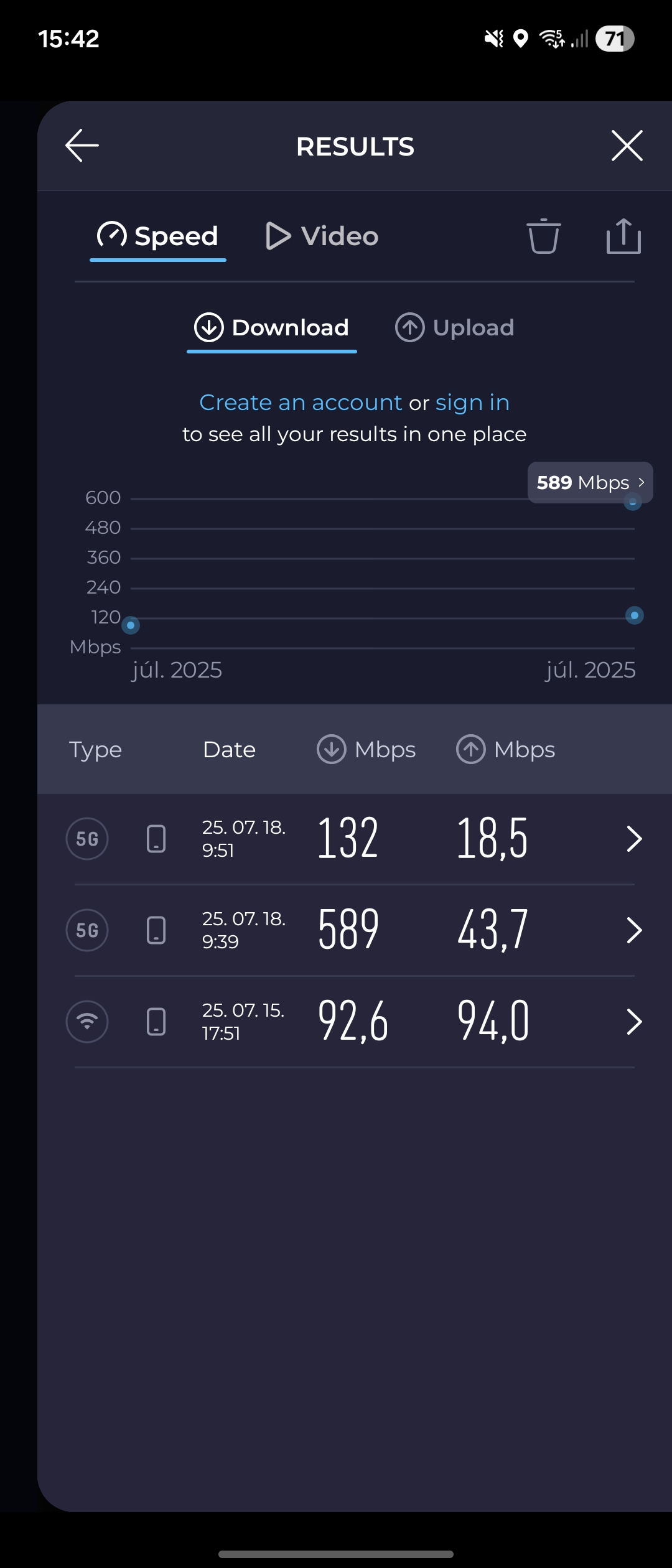This screenshot has width=672, height=1568.
Task: Expand details of the 92,6 Mbps result
Action: pos(634,1022)
